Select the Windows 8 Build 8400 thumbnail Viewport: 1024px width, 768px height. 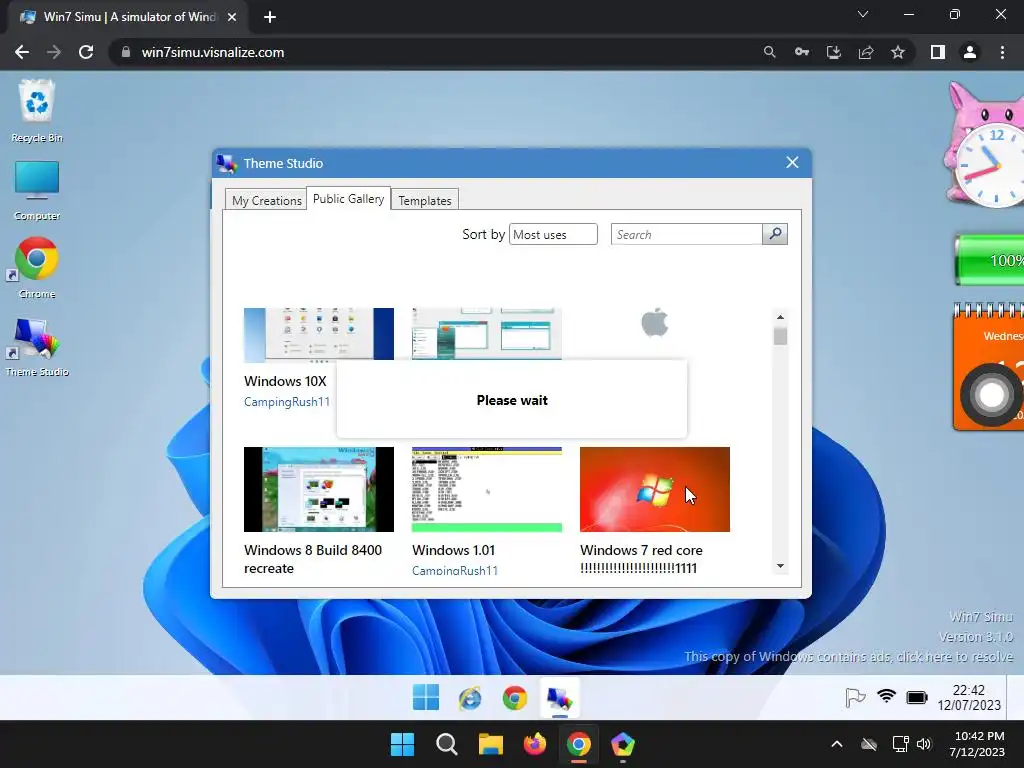click(319, 489)
